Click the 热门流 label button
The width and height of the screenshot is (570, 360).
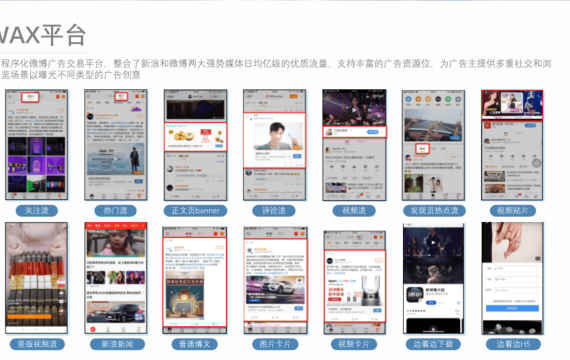click(x=115, y=211)
